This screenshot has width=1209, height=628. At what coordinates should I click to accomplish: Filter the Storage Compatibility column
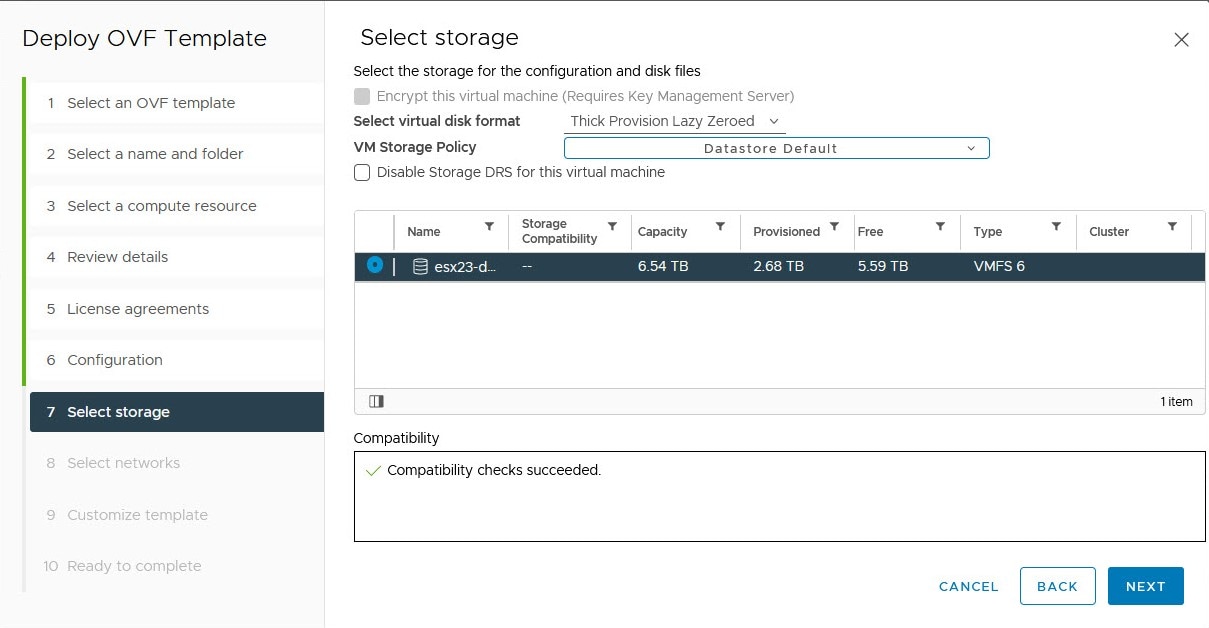point(613,227)
